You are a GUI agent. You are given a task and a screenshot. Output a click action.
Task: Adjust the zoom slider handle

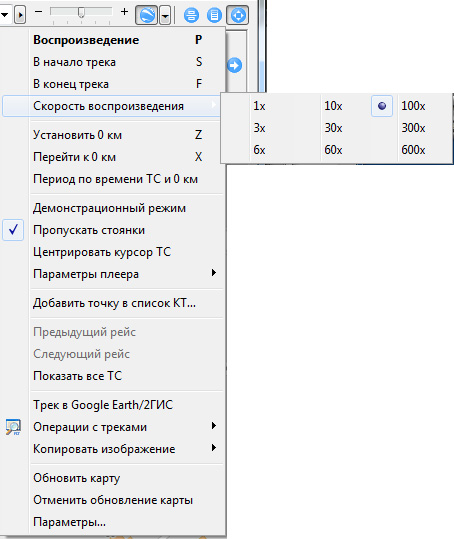click(x=81, y=12)
